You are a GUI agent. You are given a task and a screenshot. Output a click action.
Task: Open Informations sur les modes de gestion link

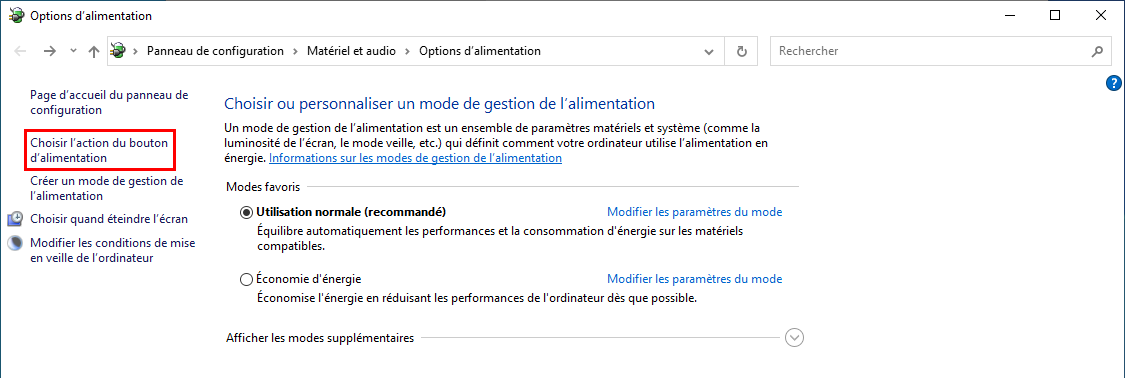pos(415,158)
